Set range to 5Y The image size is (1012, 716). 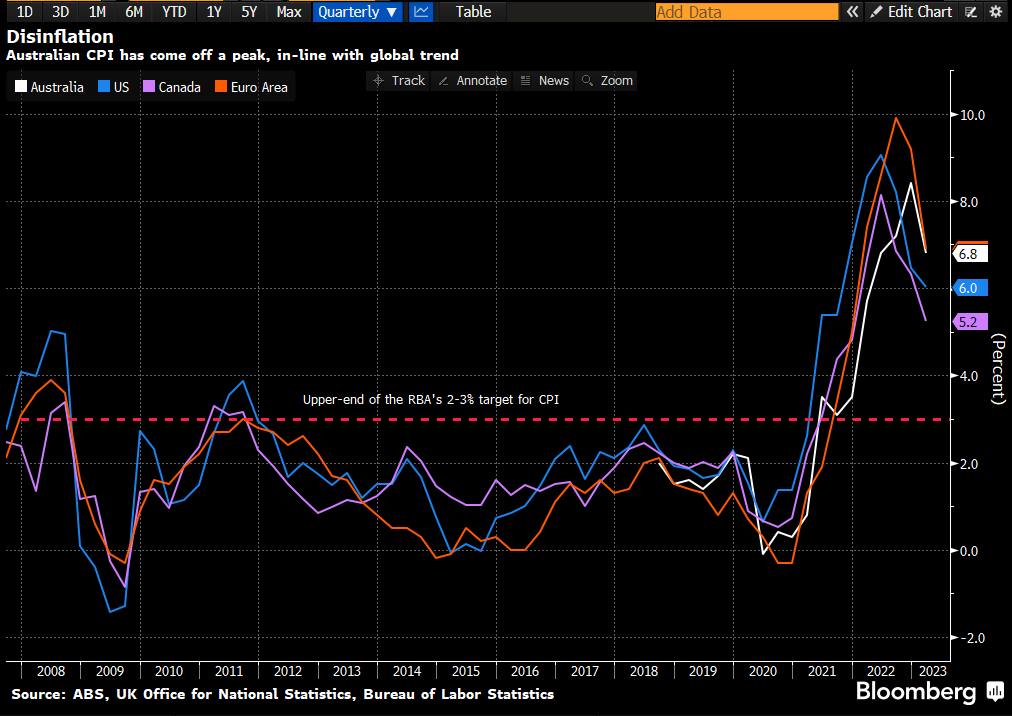(249, 12)
